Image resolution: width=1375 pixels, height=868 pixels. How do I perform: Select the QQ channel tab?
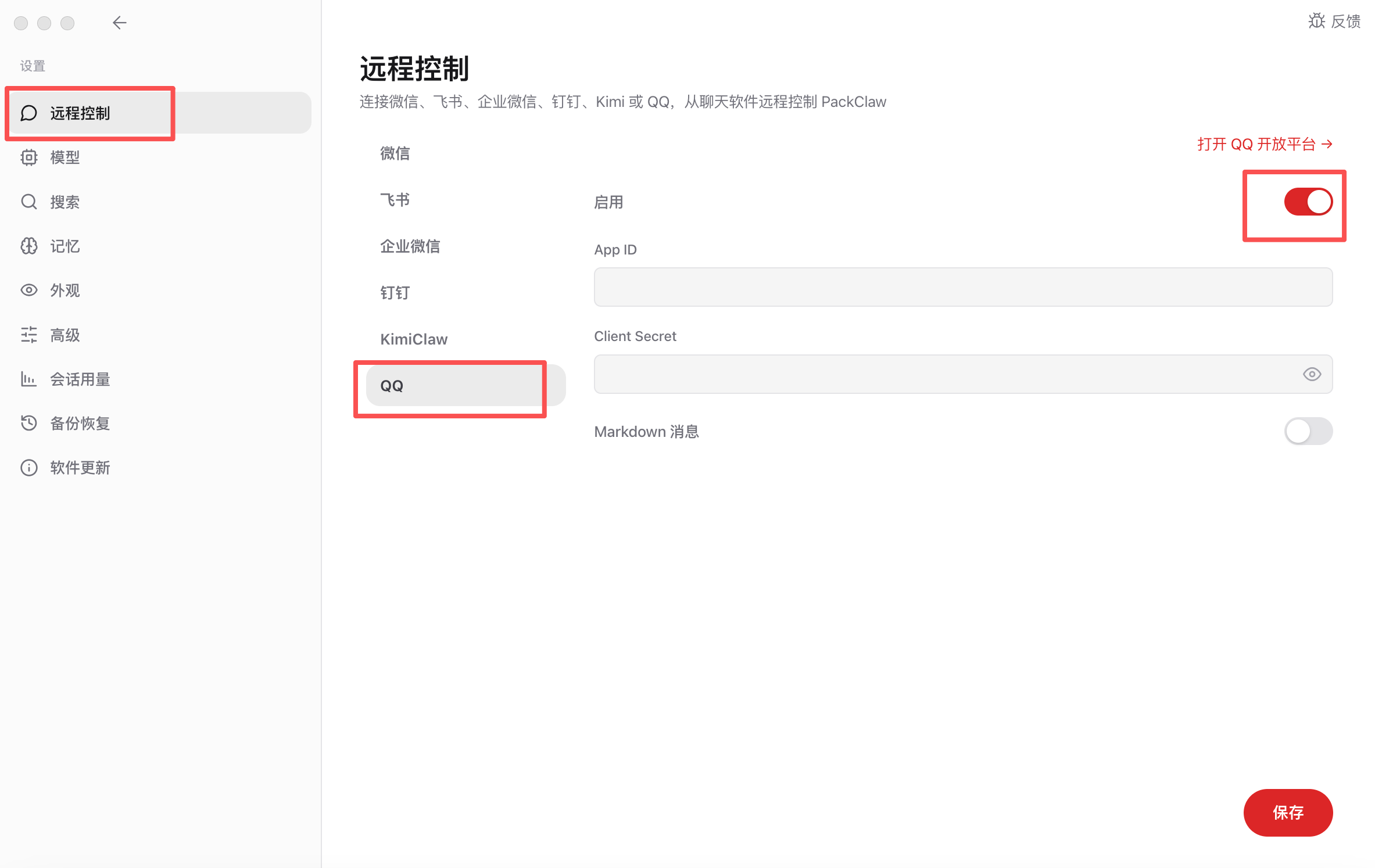click(466, 385)
